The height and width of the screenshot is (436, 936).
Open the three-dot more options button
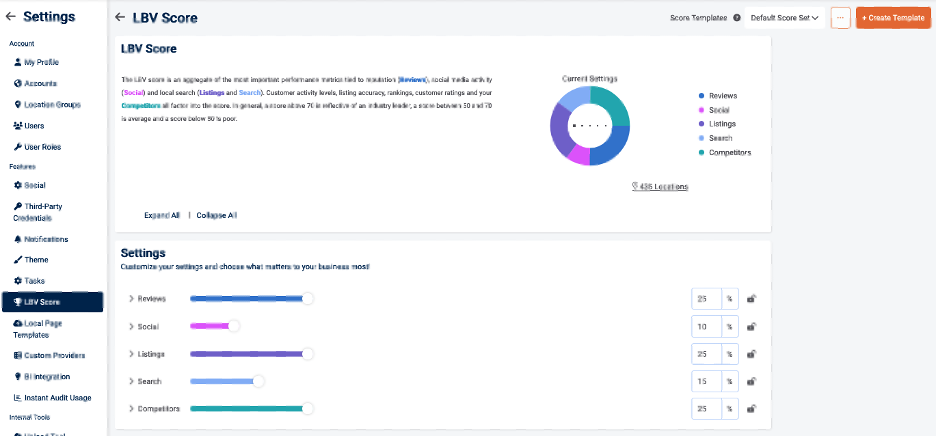840,18
